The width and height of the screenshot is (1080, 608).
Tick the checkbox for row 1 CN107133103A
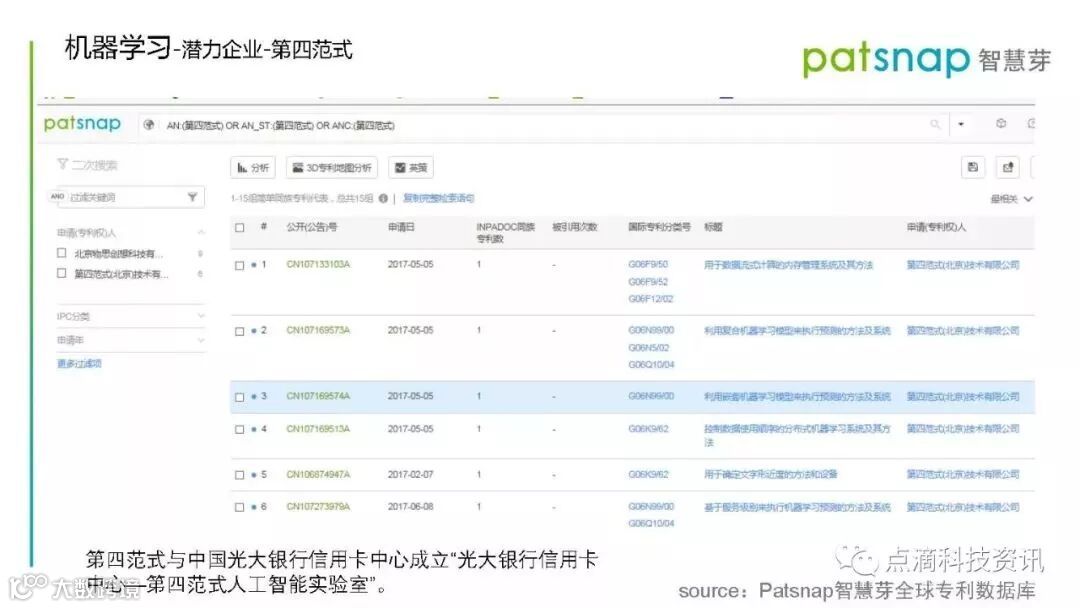click(x=240, y=265)
